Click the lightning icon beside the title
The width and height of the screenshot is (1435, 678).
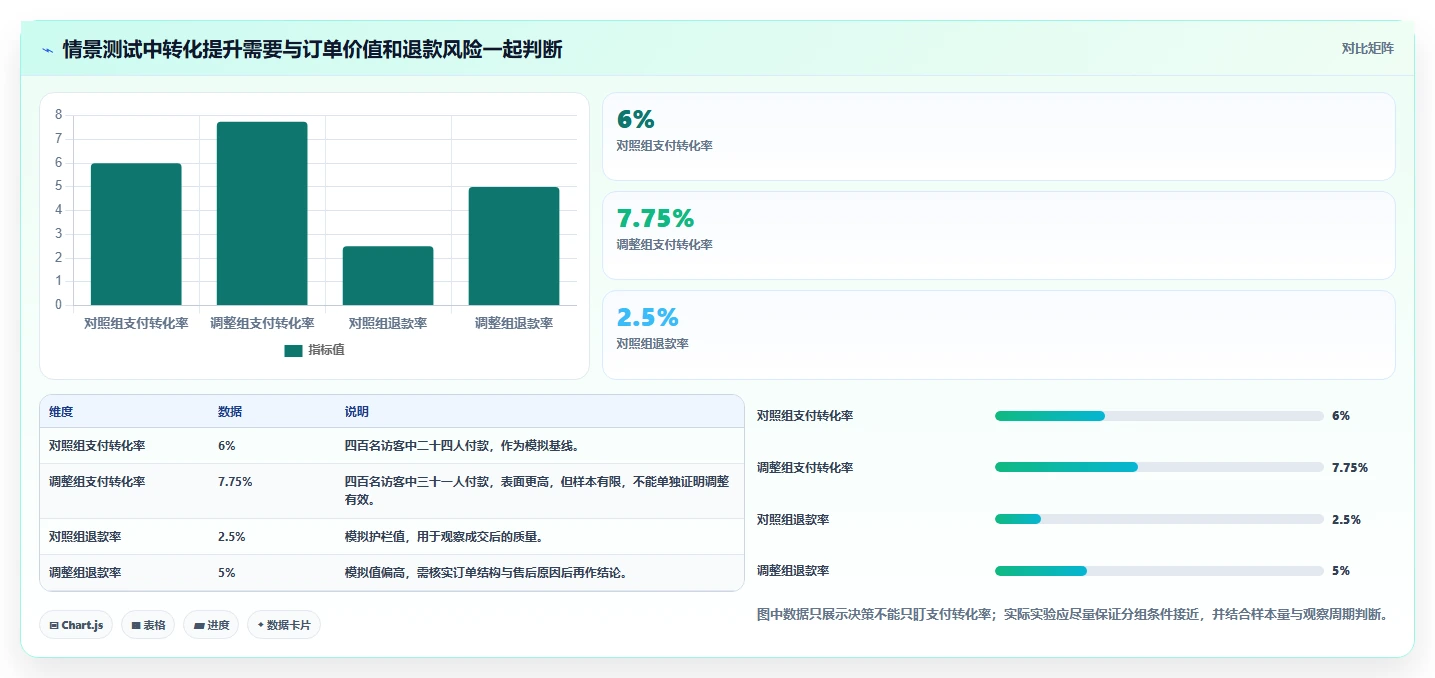coord(47,49)
